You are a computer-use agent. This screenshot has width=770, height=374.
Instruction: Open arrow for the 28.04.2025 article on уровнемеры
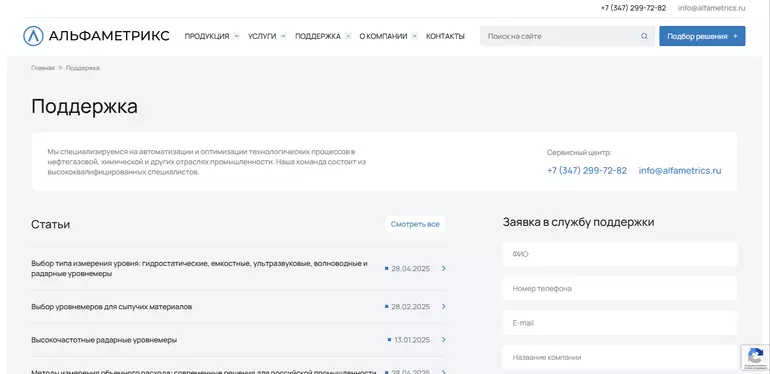(x=443, y=268)
